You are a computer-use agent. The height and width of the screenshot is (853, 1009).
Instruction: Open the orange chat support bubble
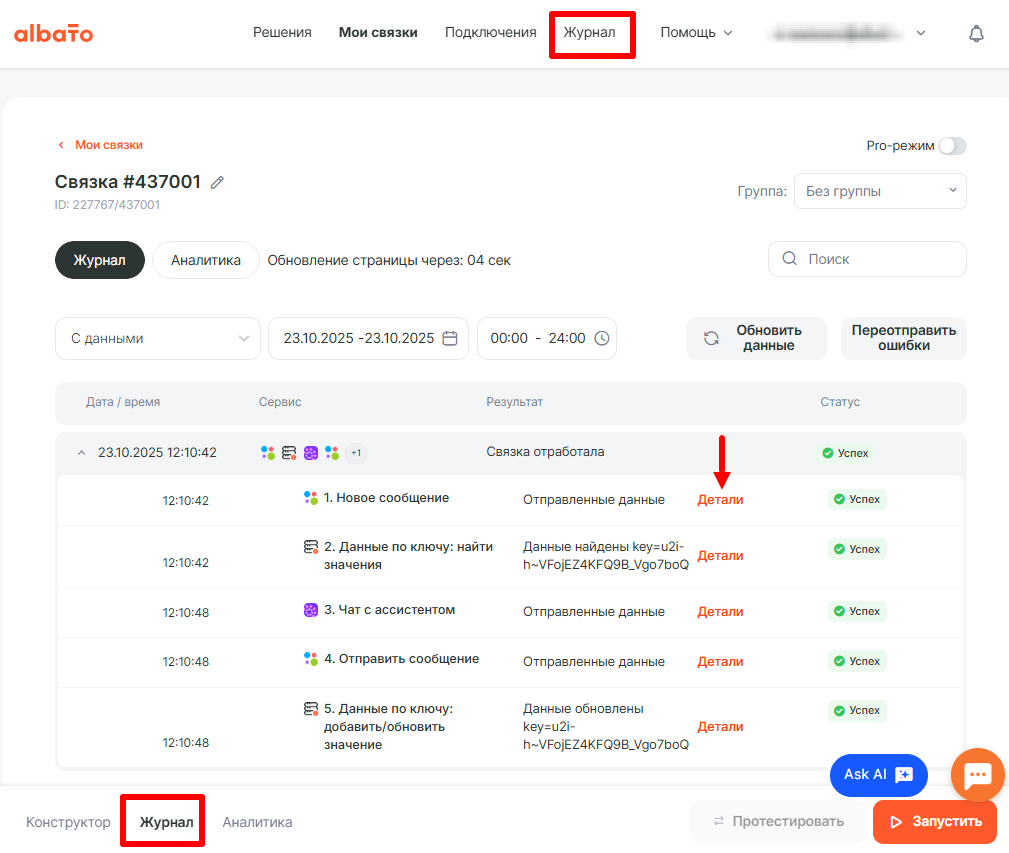click(x=977, y=775)
